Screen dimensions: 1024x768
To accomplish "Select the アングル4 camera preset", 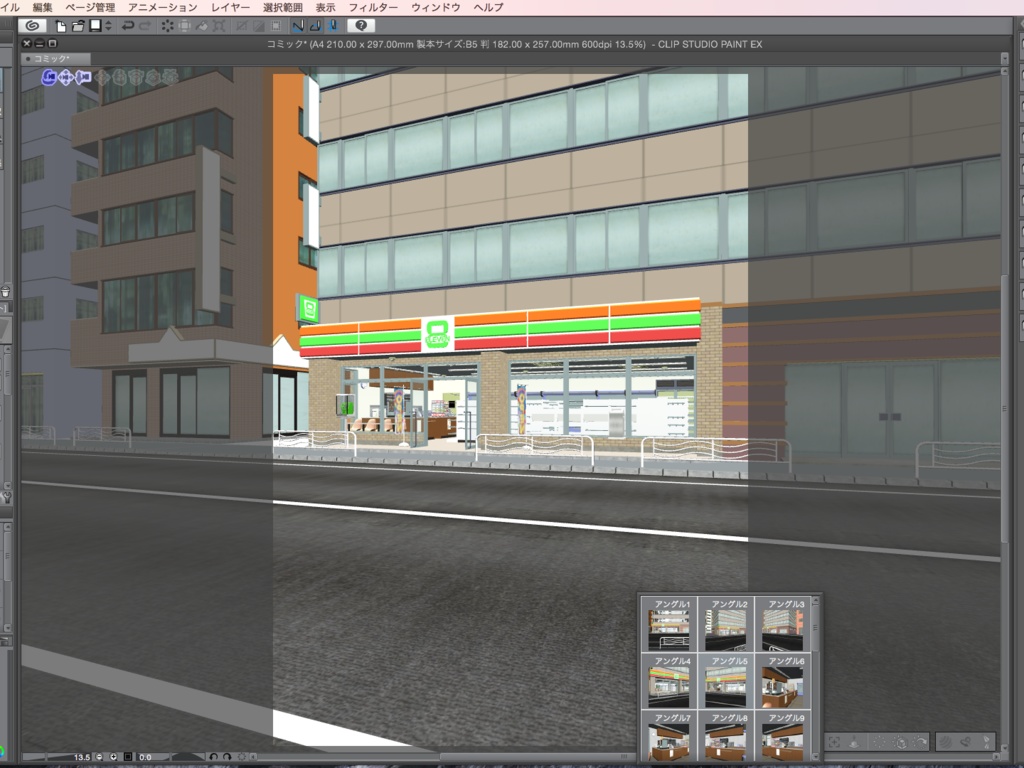I will coord(669,680).
